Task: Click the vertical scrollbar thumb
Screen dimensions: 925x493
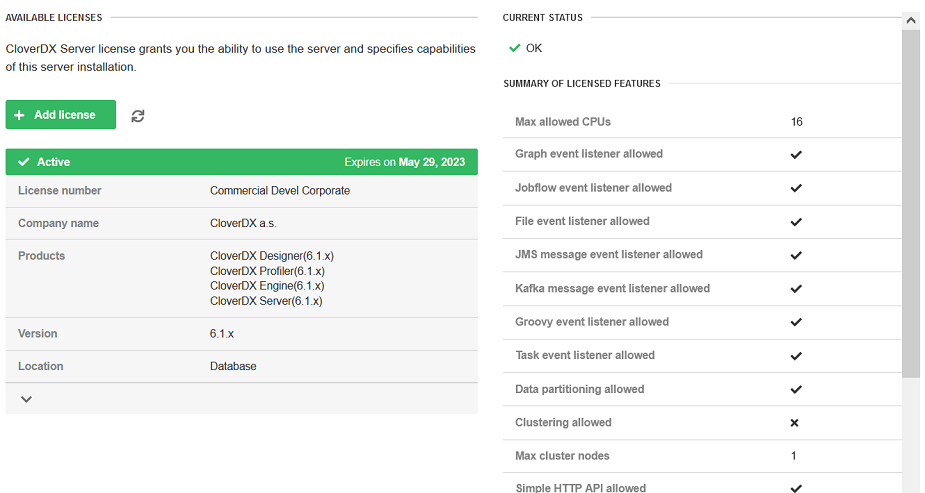Action: point(910,200)
